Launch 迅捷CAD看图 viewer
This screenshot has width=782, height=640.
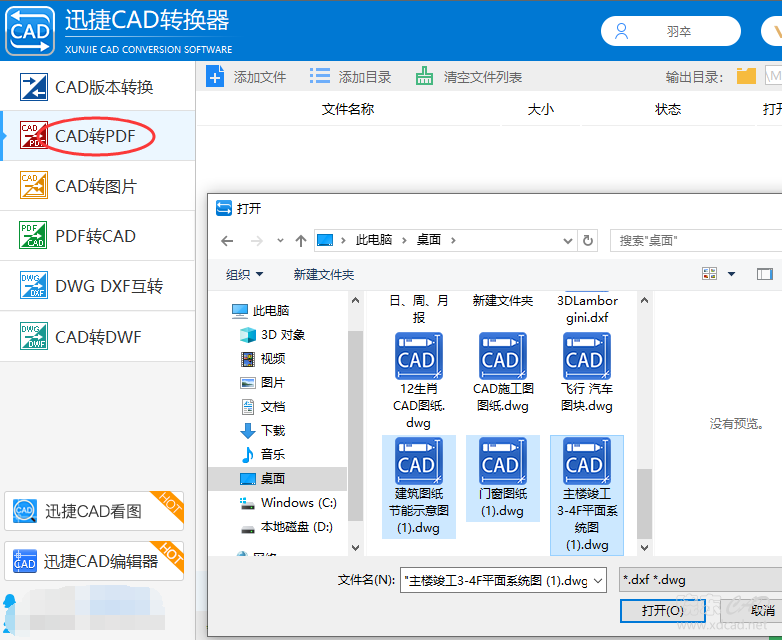tap(94, 511)
